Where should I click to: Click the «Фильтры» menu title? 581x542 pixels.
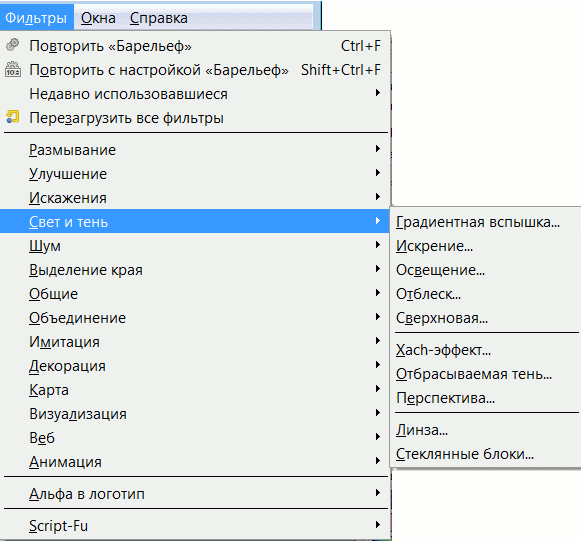coord(36,18)
